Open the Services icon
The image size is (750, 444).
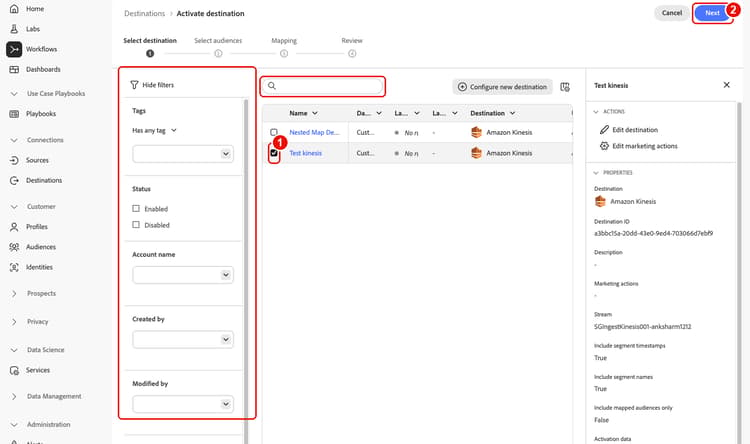[14, 370]
